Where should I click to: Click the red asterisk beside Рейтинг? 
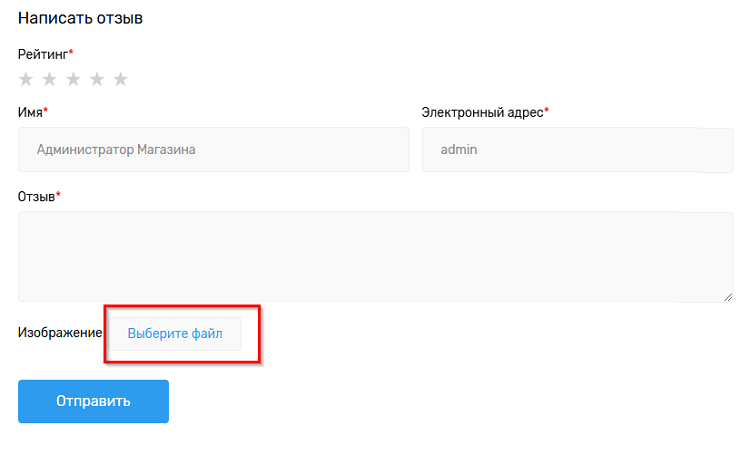click(71, 52)
